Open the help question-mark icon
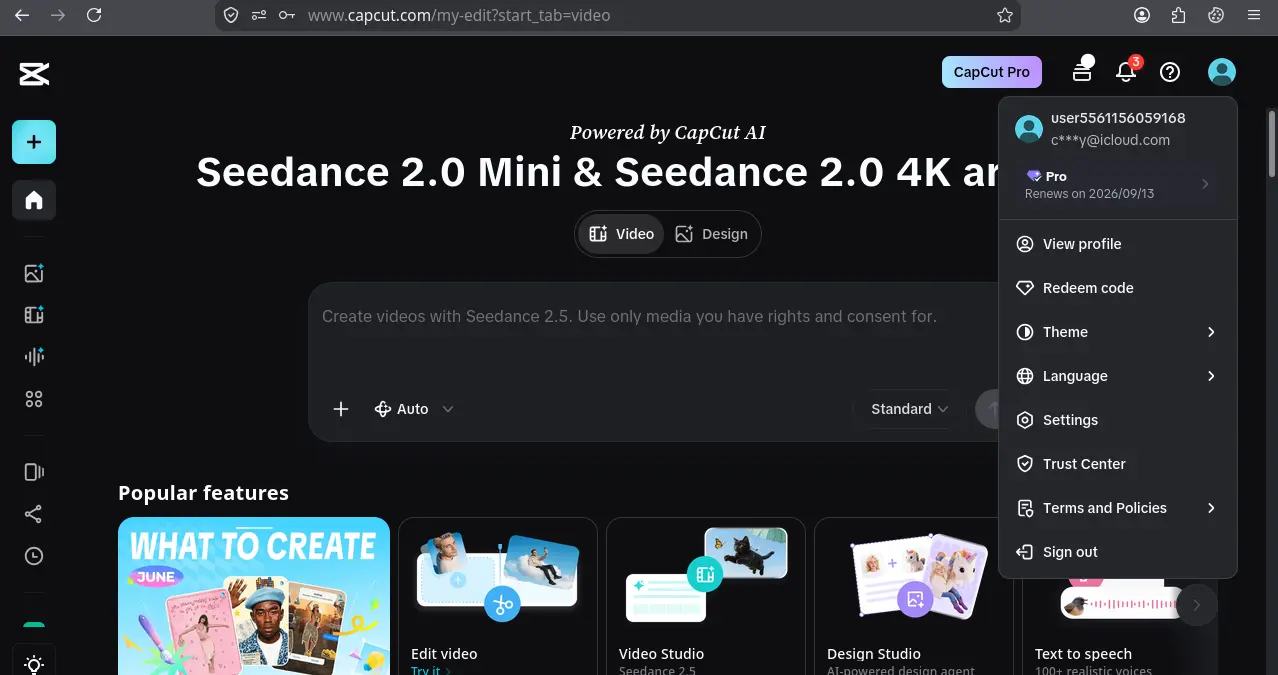The image size is (1278, 675). click(x=1170, y=72)
